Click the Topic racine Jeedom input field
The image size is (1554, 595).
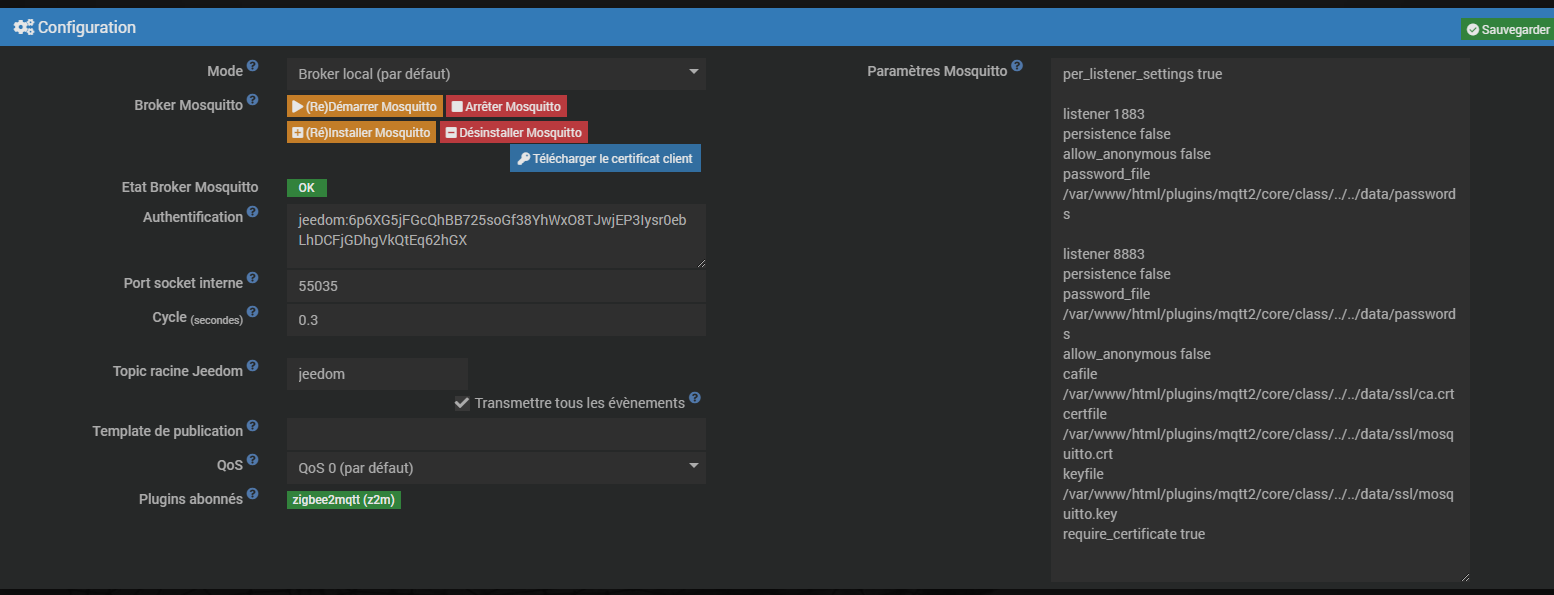(x=377, y=374)
